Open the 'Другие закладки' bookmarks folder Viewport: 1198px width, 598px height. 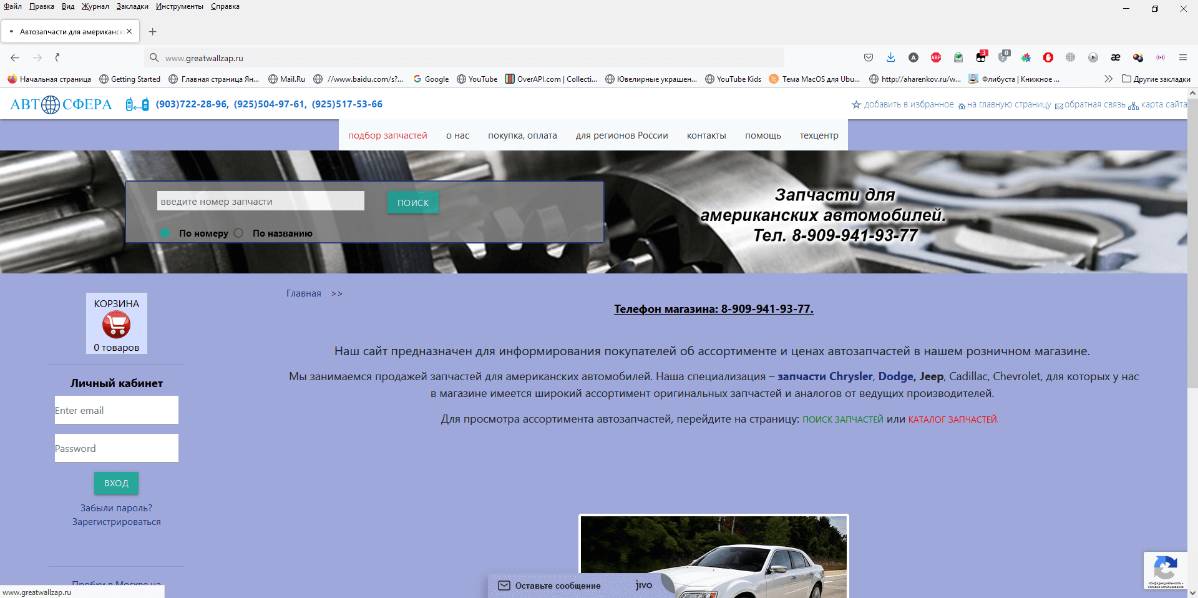(x=1157, y=79)
